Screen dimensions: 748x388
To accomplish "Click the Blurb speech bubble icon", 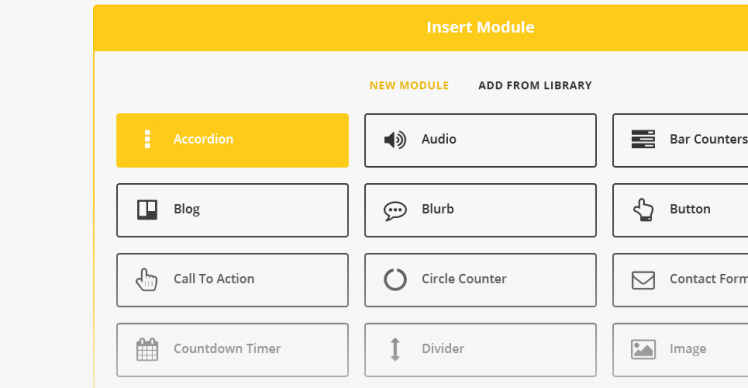I will (x=395, y=210).
